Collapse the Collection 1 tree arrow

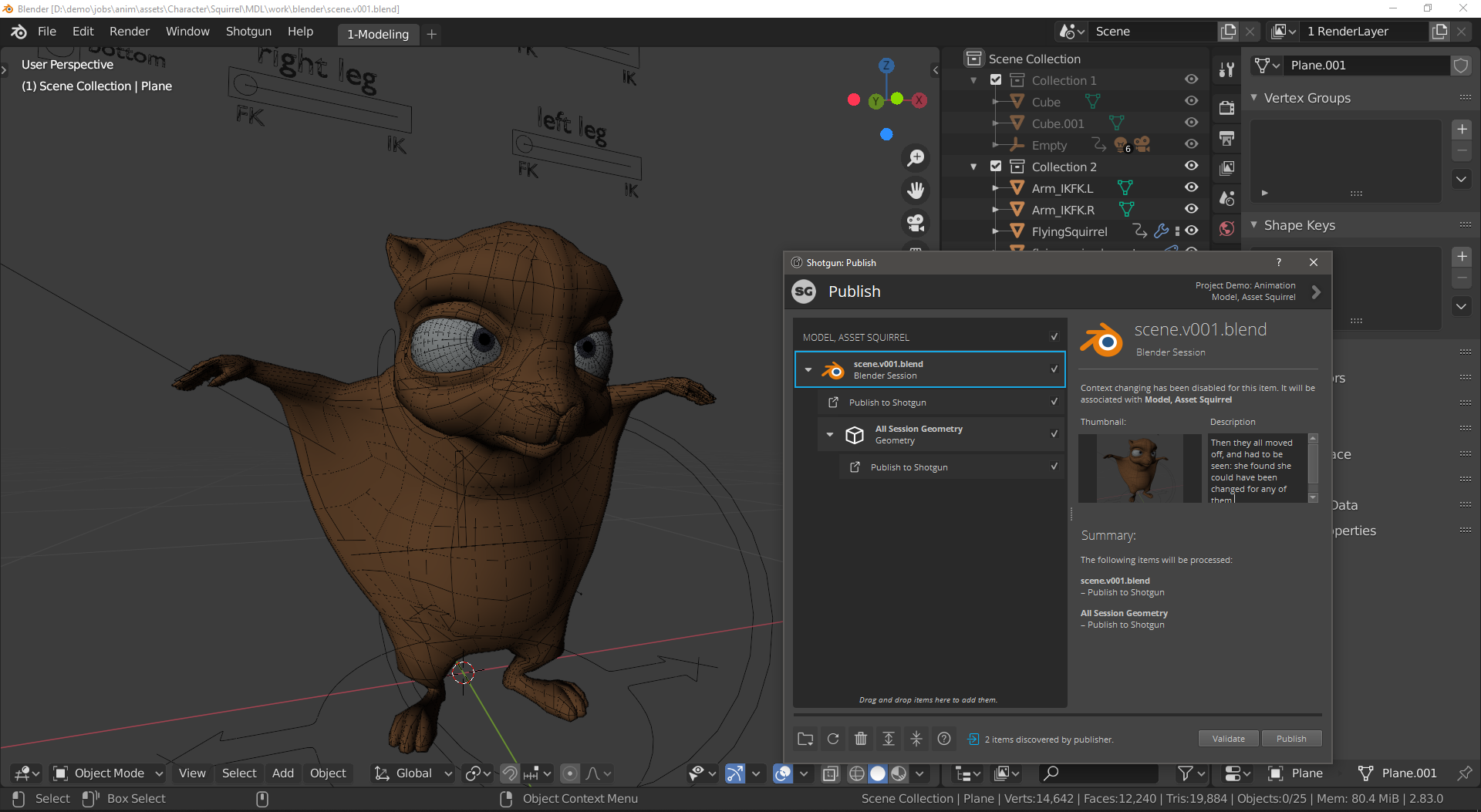[x=973, y=80]
